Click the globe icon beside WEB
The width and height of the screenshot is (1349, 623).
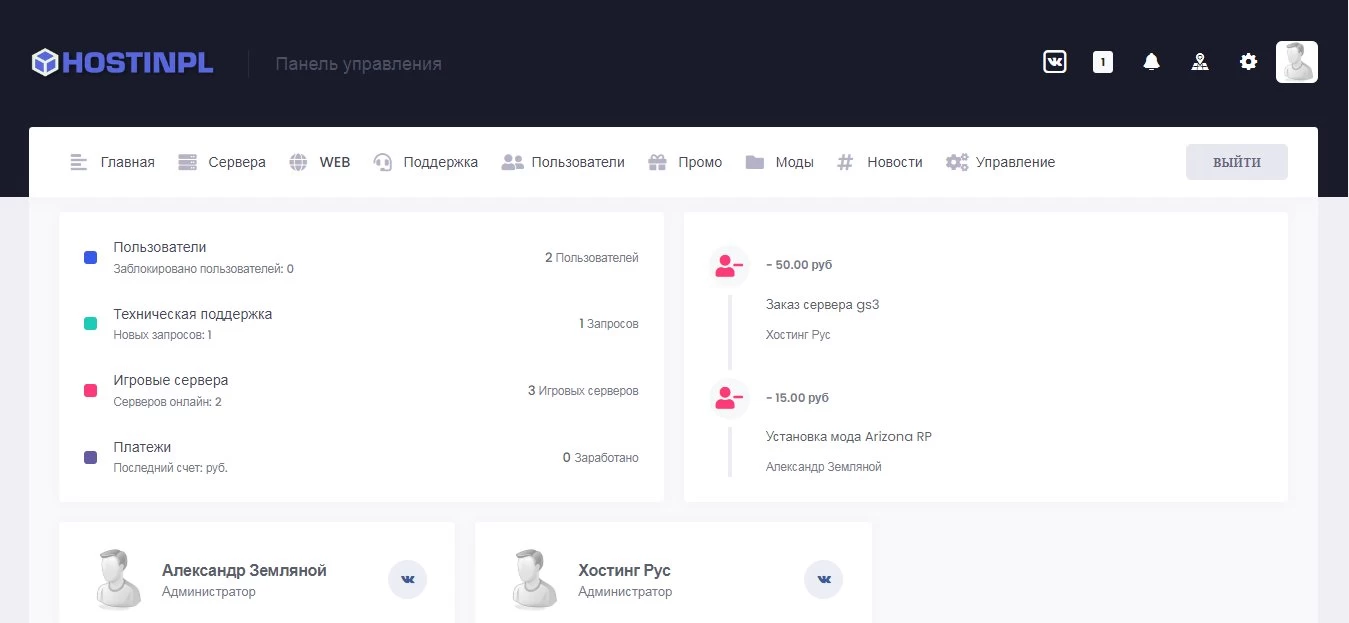tap(298, 162)
